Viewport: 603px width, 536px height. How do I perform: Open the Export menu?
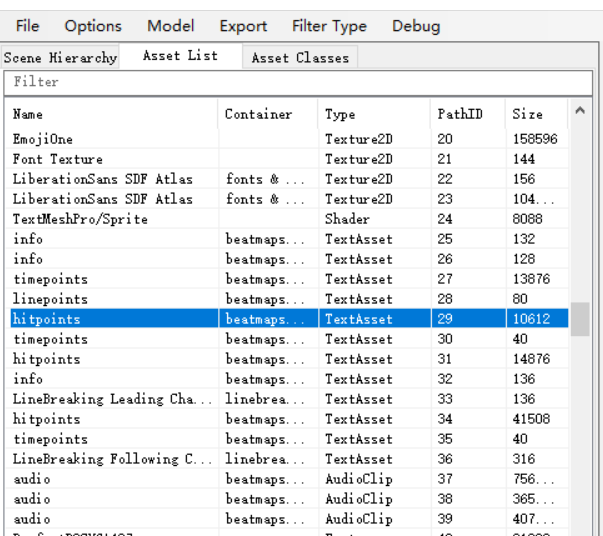[x=243, y=26]
